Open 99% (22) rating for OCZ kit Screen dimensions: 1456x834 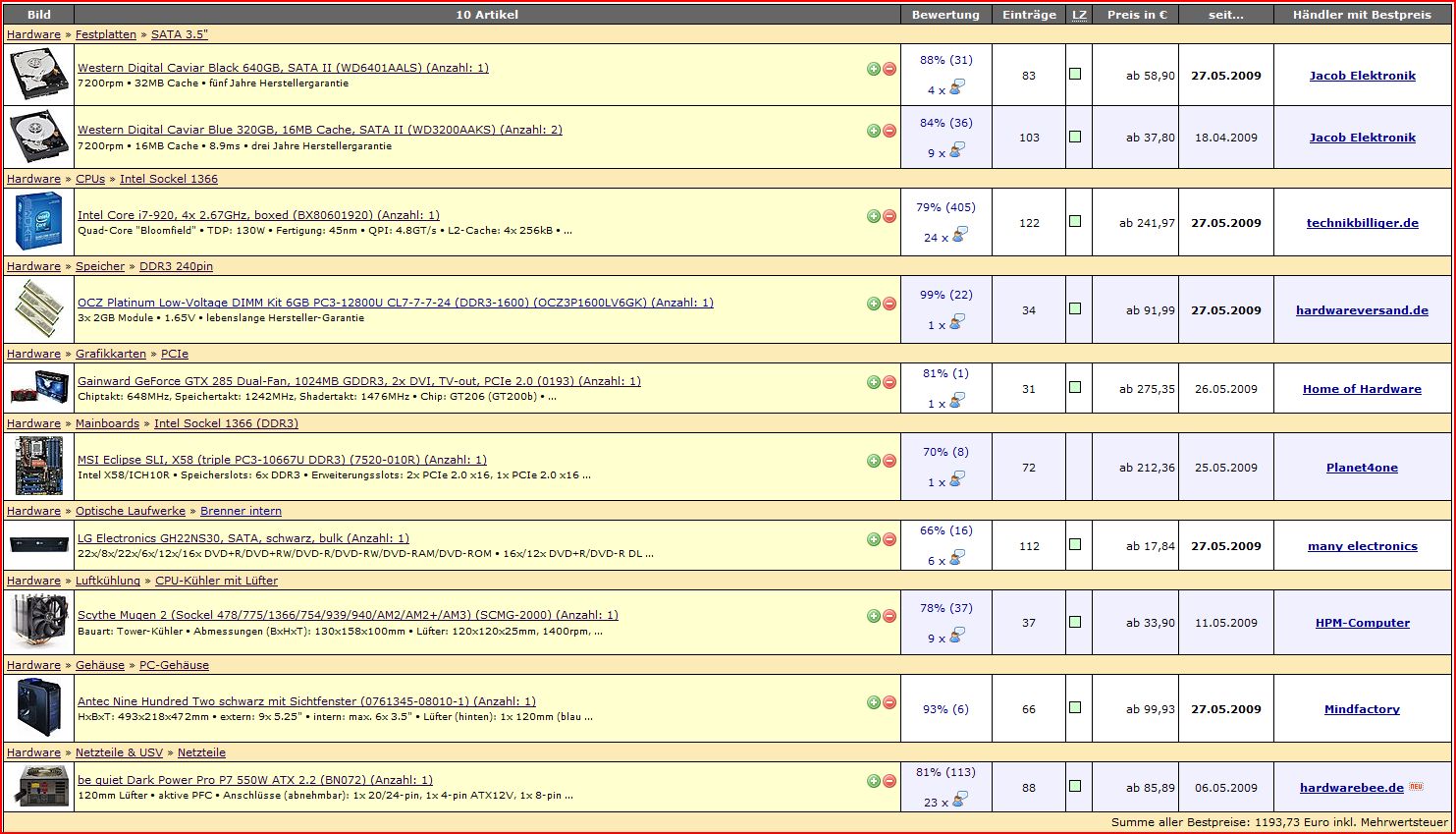point(945,295)
